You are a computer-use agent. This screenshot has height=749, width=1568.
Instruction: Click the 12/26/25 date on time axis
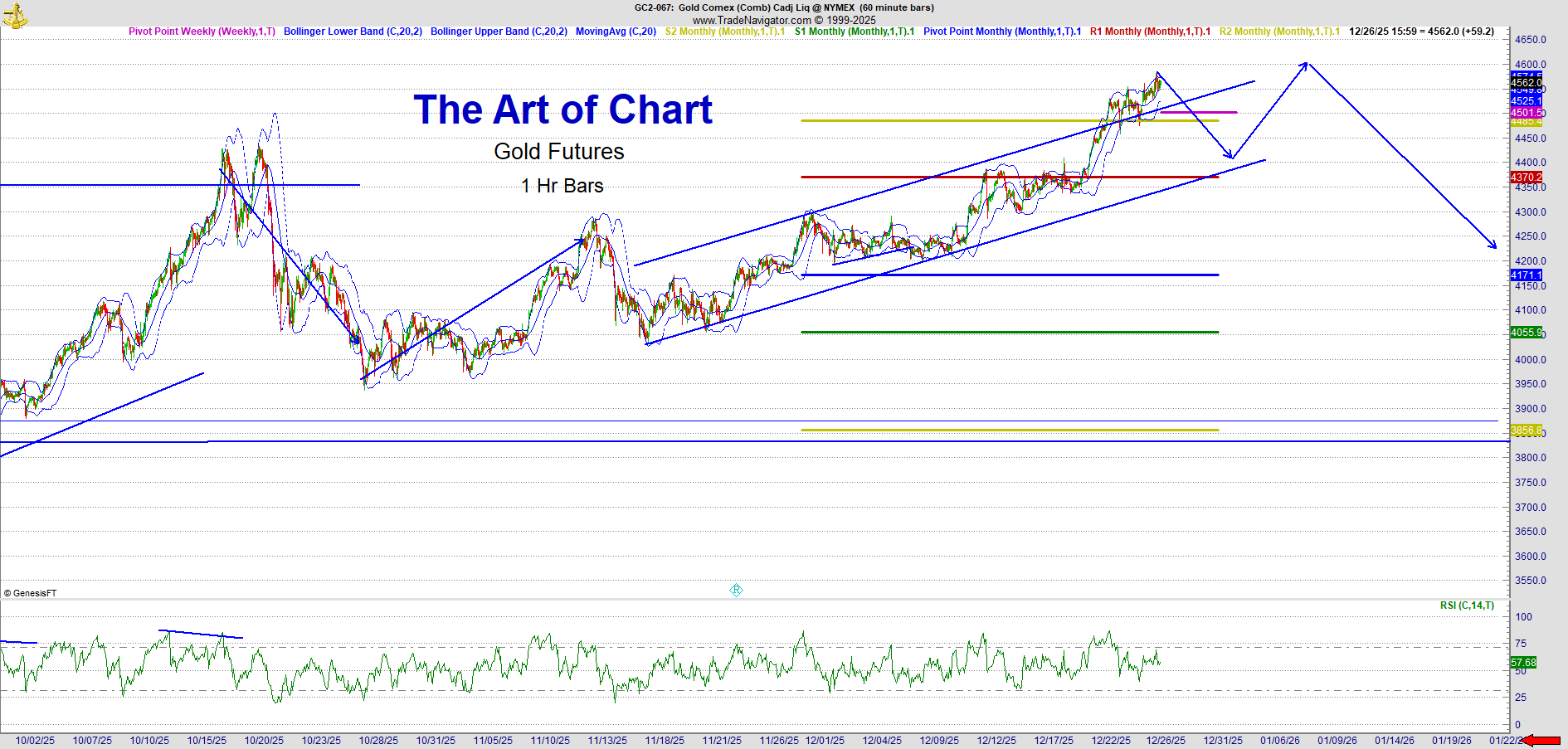[x=1166, y=741]
